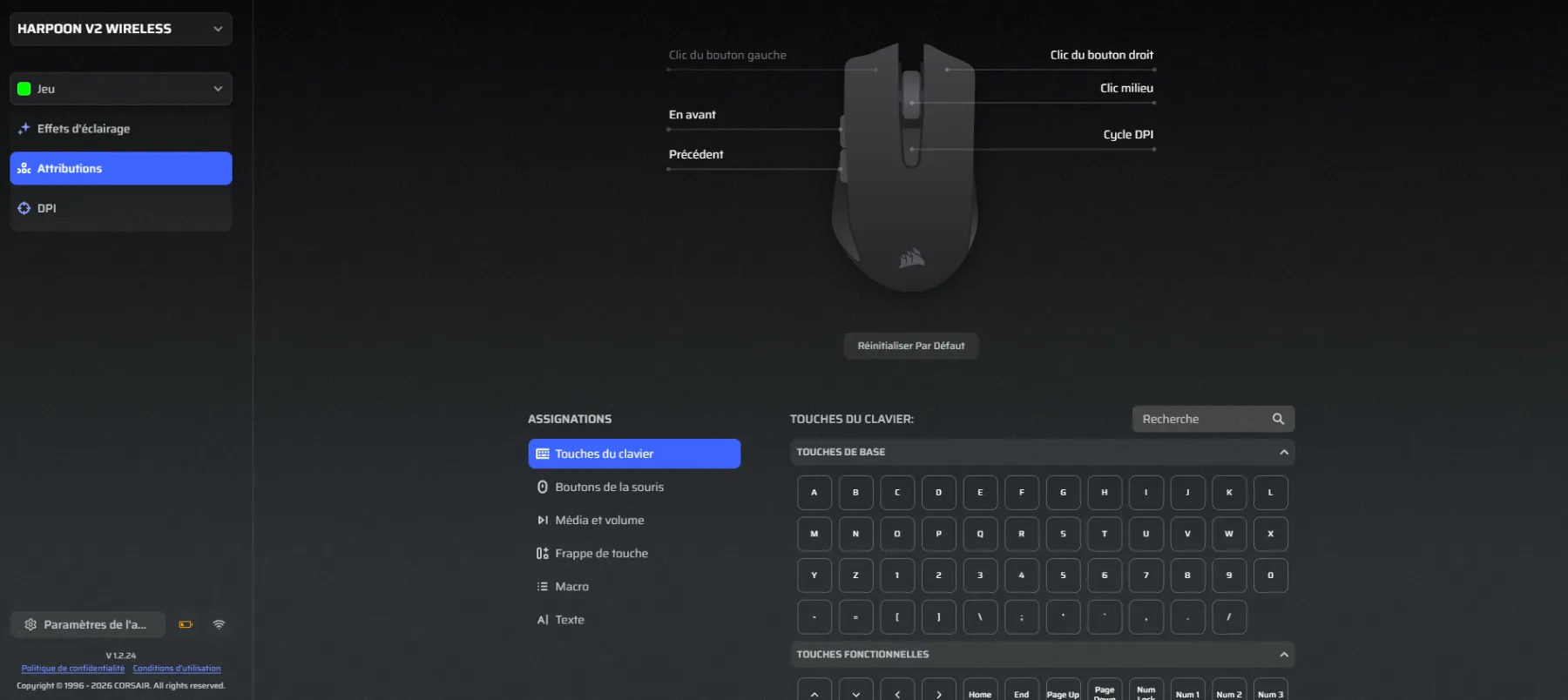Assign the M key
This screenshot has width=1568, height=700.
[x=814, y=534]
